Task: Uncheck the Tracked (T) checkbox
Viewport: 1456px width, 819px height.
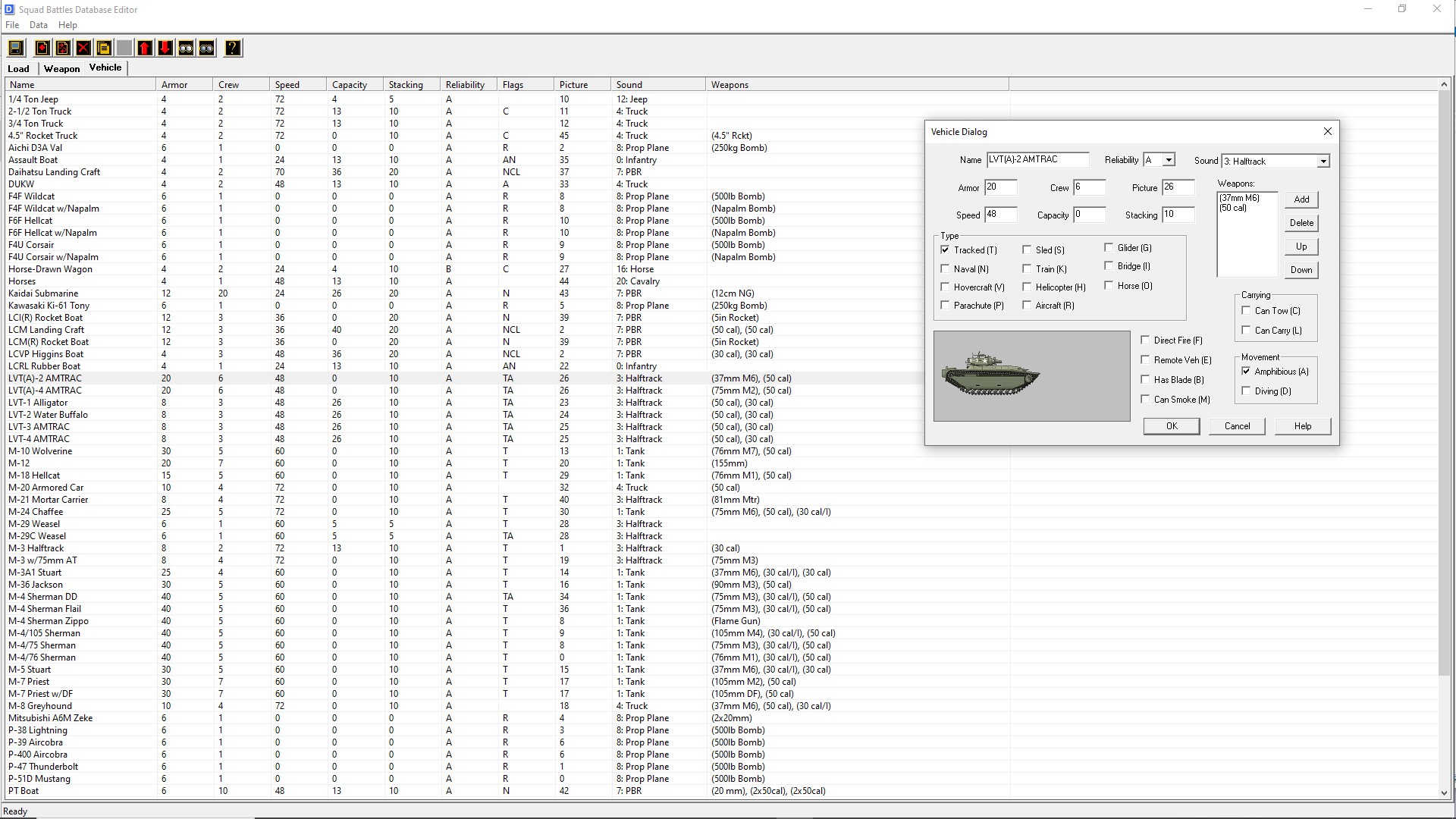Action: 945,249
